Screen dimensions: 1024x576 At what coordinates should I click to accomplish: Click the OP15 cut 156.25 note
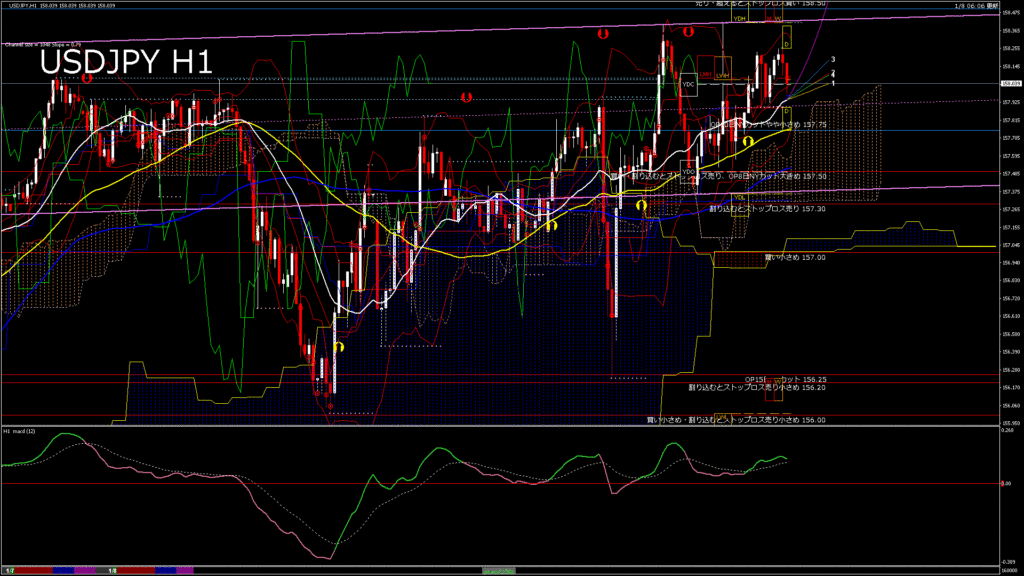786,379
